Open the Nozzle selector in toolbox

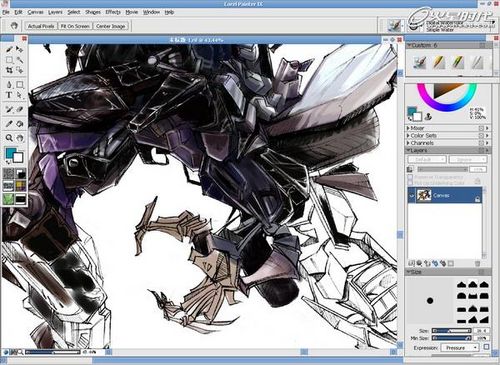click(x=20, y=199)
